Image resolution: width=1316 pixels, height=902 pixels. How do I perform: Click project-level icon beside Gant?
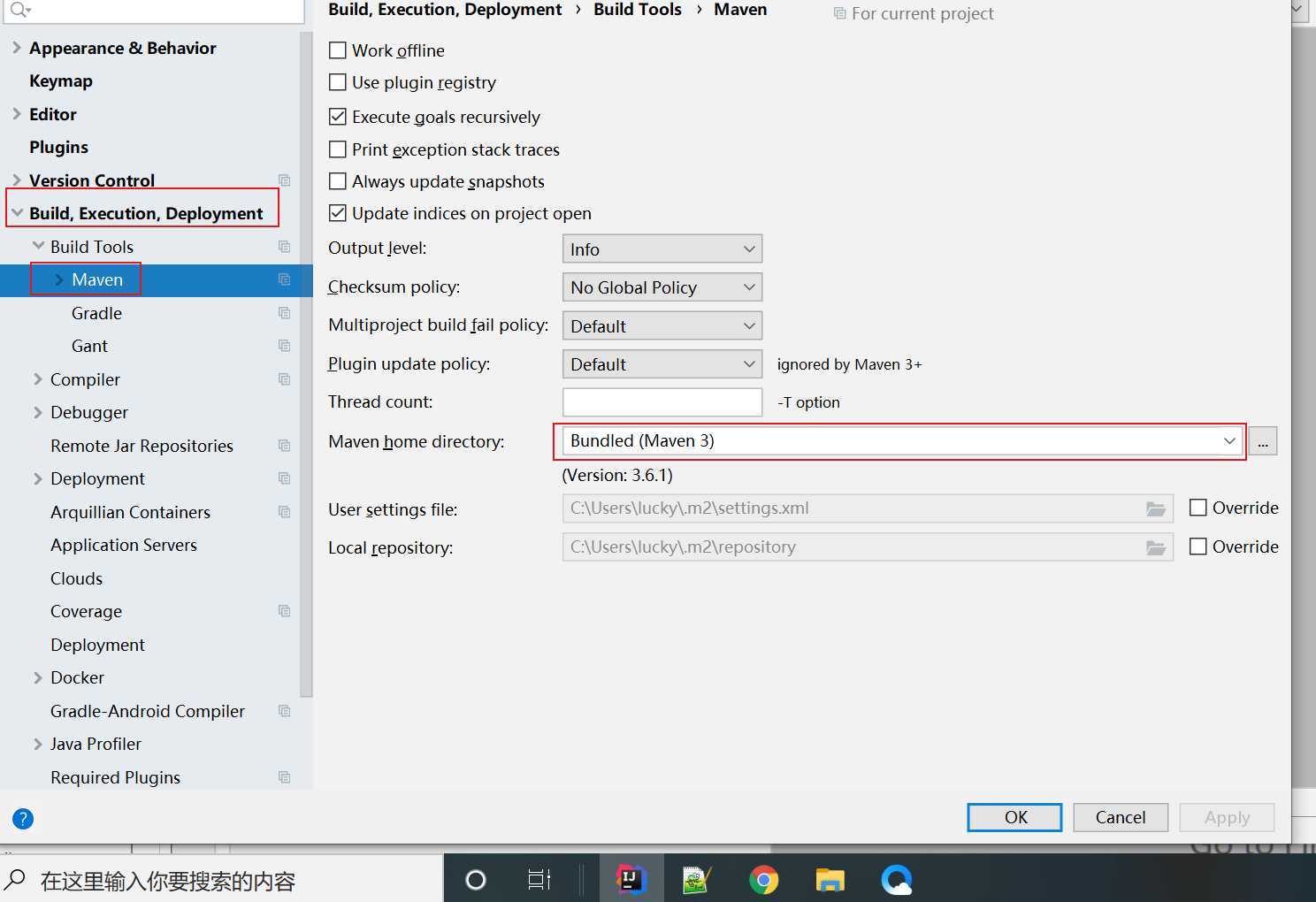(284, 346)
